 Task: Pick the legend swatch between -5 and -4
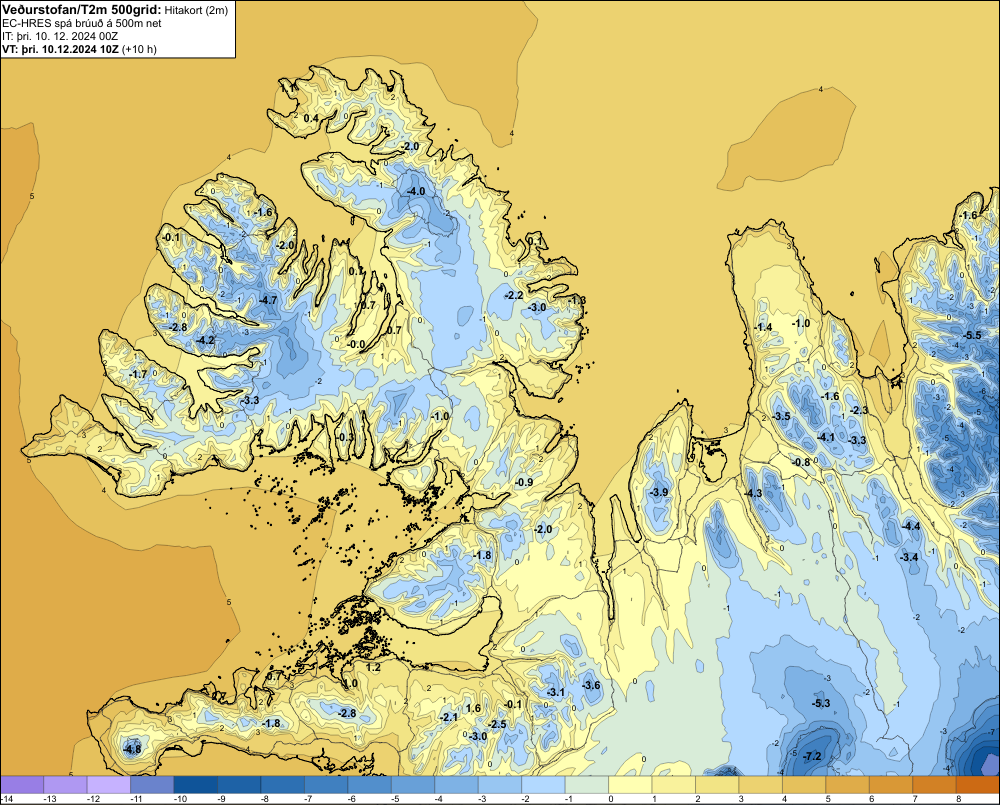point(413,785)
